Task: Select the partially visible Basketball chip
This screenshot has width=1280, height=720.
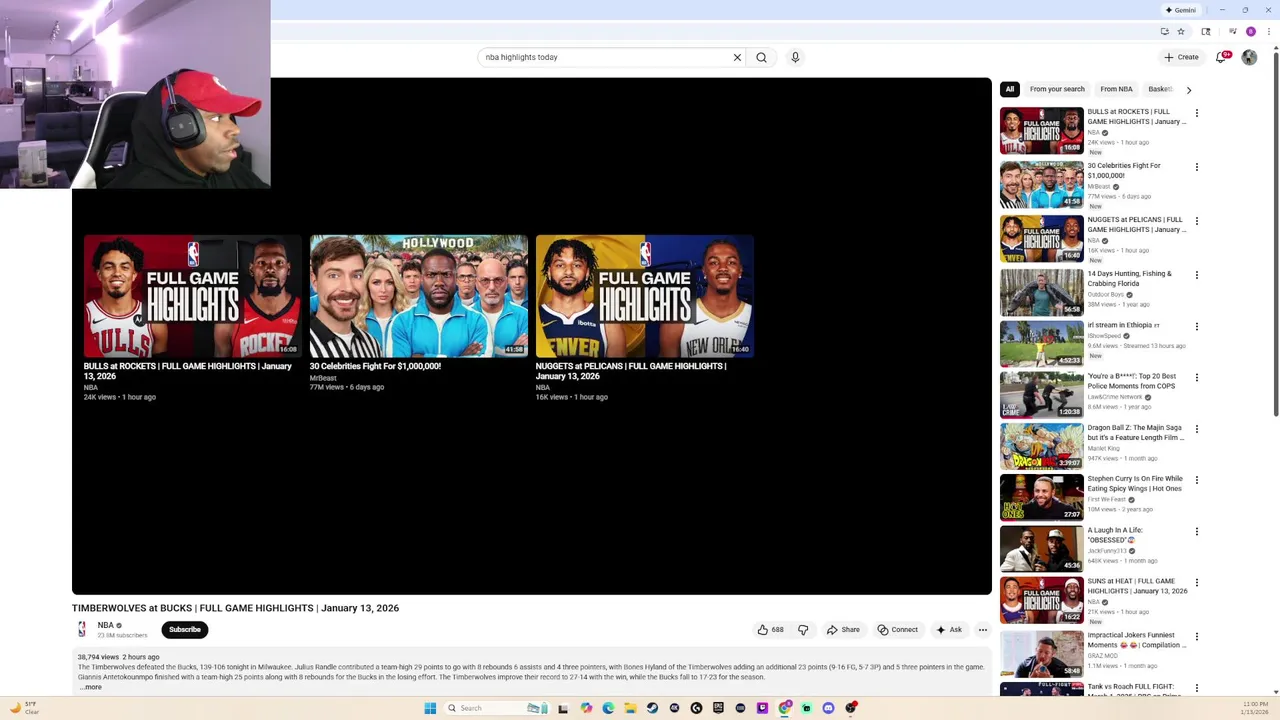Action: (x=1160, y=89)
